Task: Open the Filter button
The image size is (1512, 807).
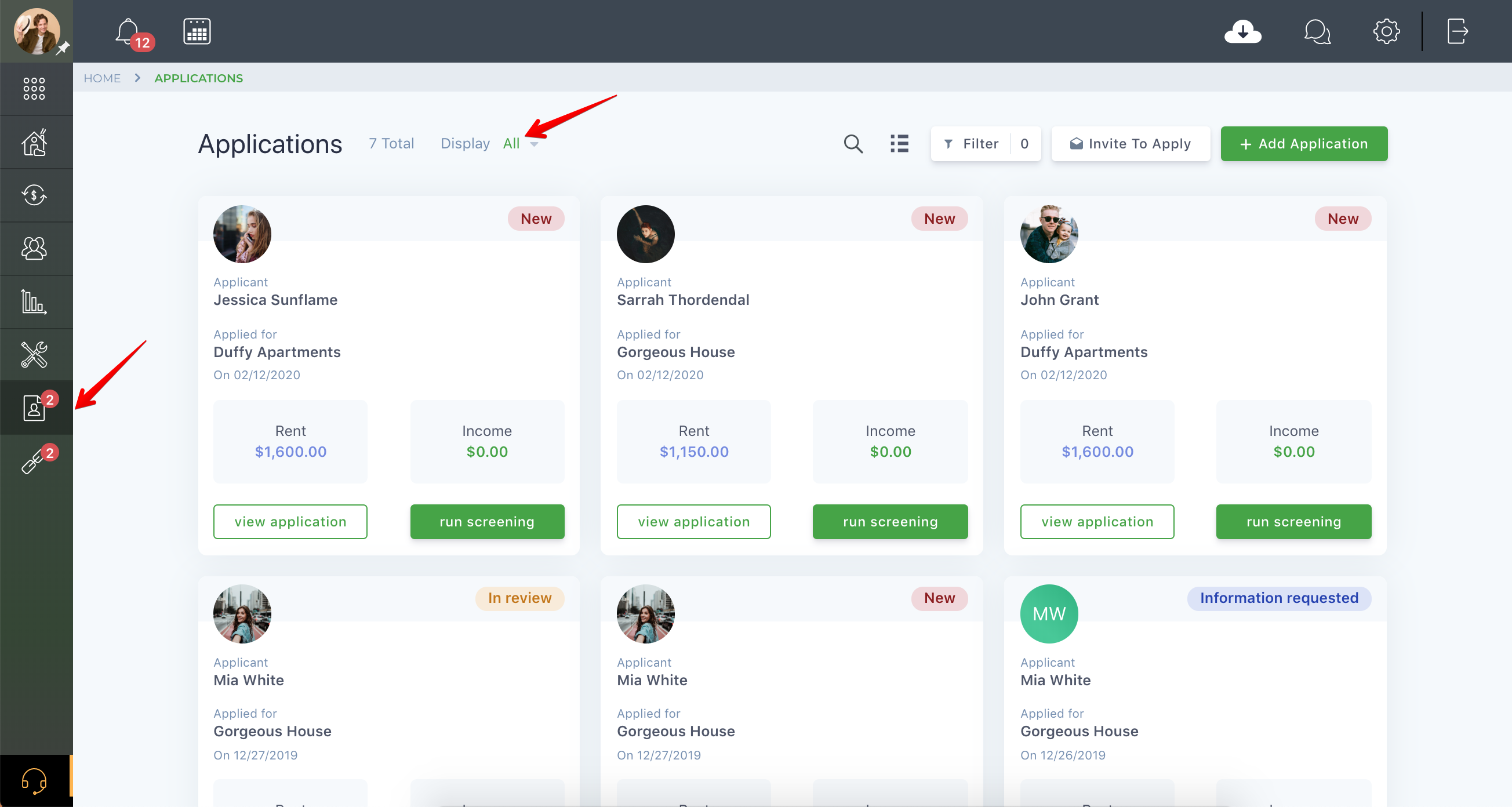Action: tap(986, 144)
